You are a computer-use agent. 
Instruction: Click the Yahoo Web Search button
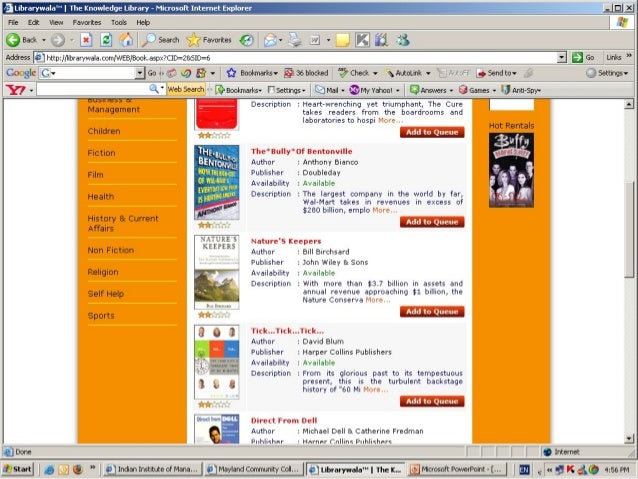(186, 89)
